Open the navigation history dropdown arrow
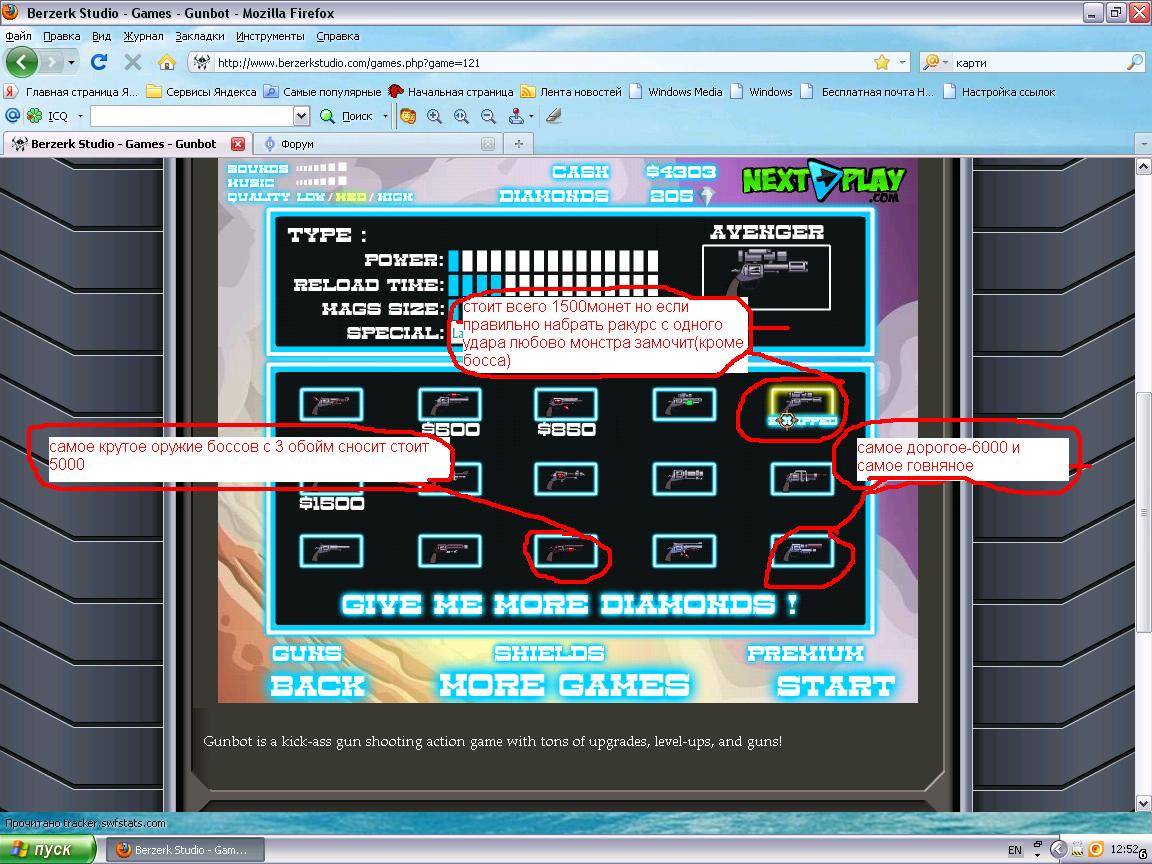 point(71,62)
